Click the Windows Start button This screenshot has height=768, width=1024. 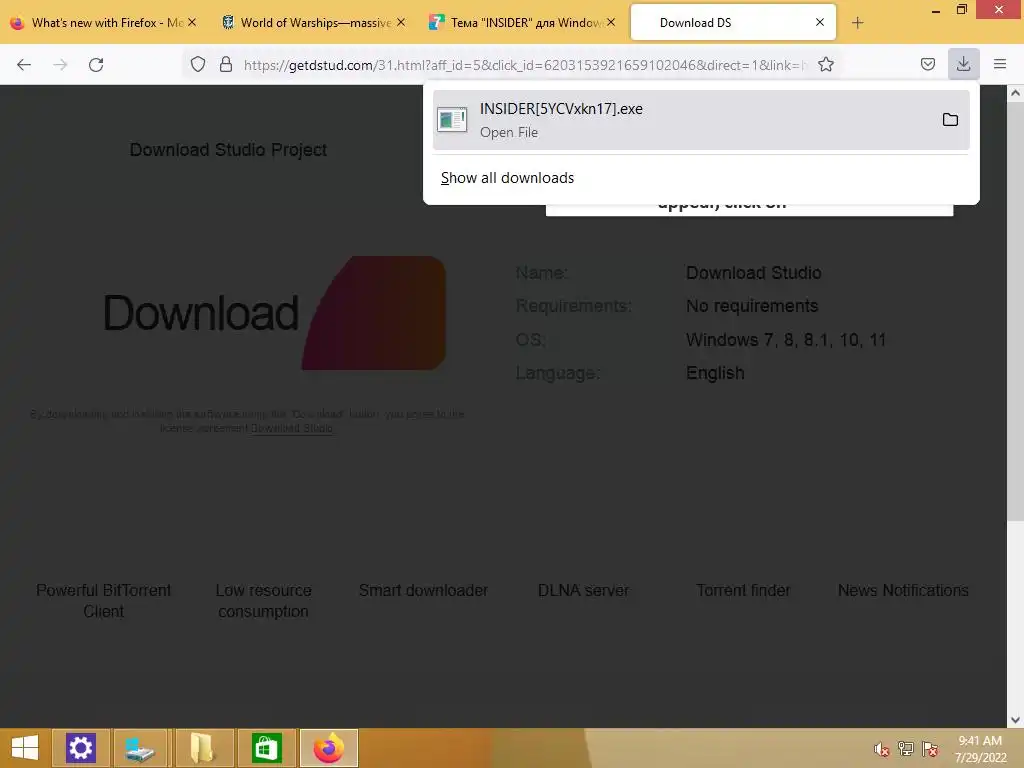[25, 748]
